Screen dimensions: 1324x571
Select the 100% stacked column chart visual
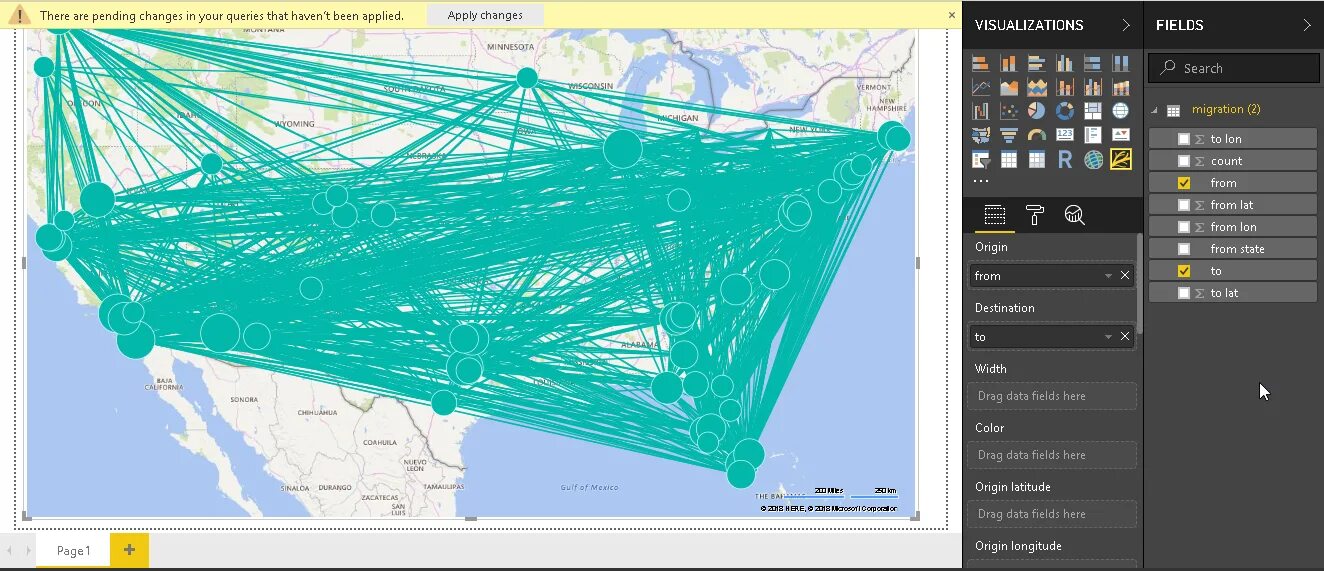(1120, 63)
